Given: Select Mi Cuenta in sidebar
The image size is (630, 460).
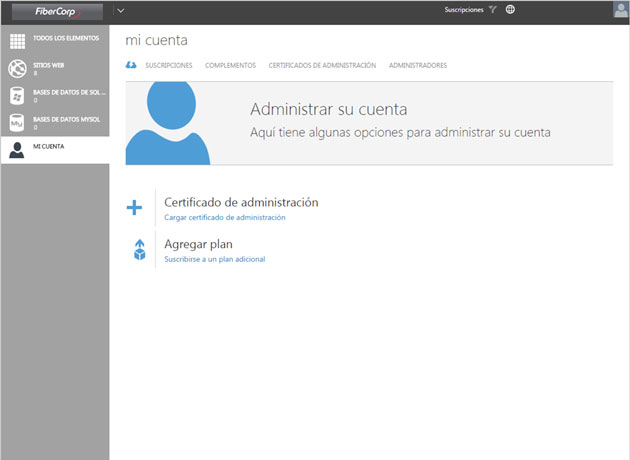Looking at the screenshot, I should [54, 148].
